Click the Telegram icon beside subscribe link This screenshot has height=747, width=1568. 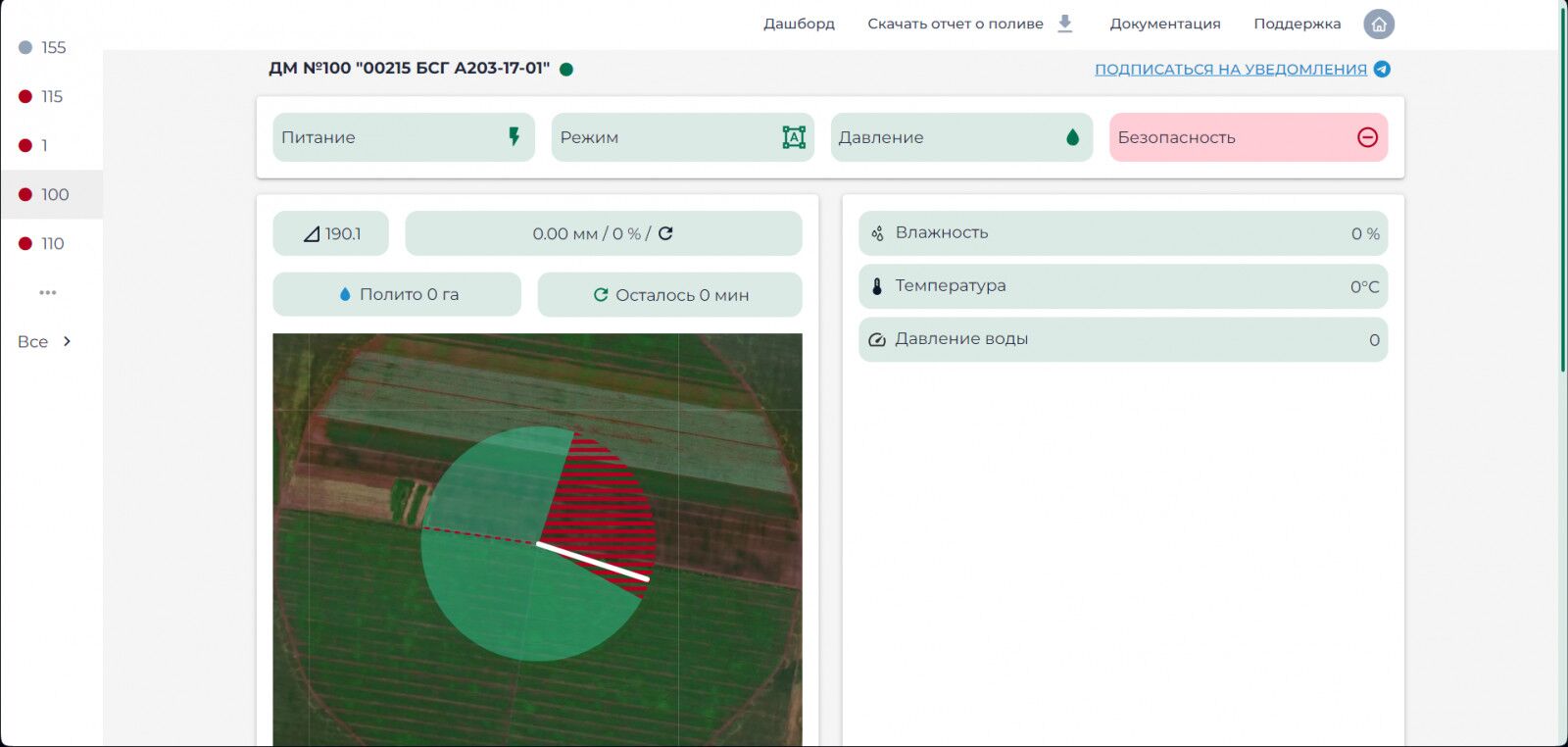[x=1382, y=69]
